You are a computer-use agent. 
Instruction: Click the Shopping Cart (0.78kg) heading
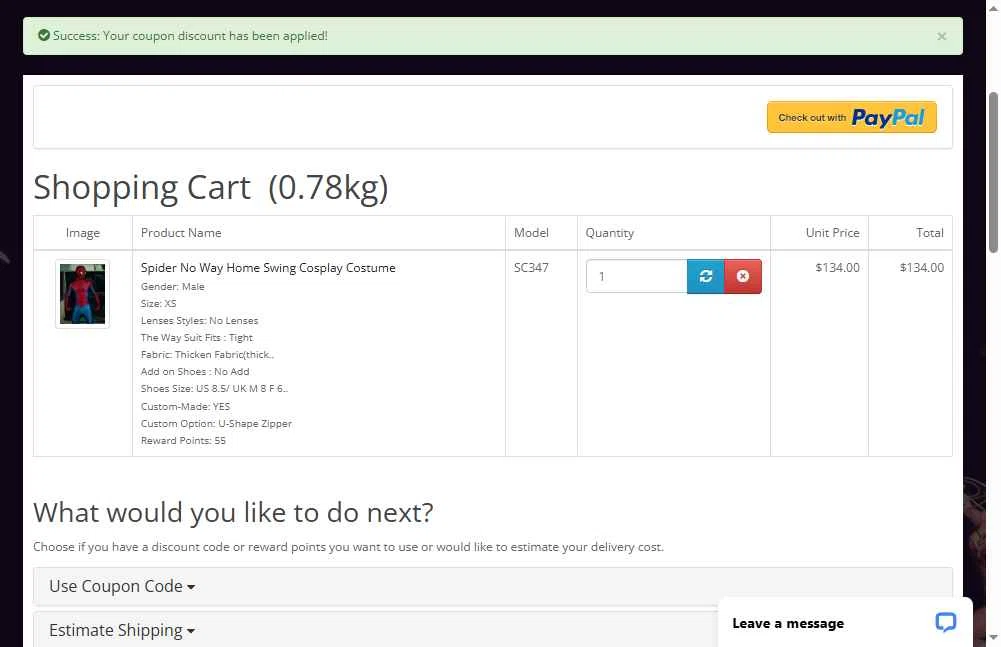pos(211,188)
